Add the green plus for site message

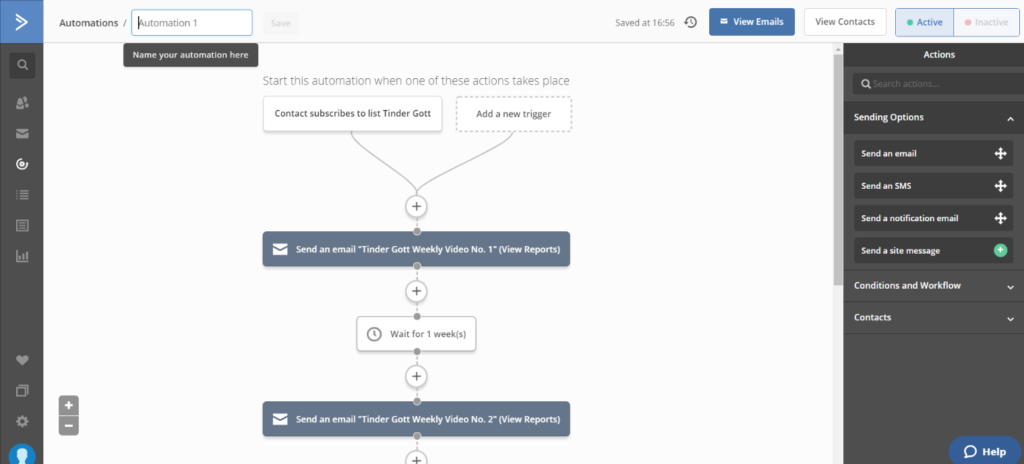point(1000,250)
